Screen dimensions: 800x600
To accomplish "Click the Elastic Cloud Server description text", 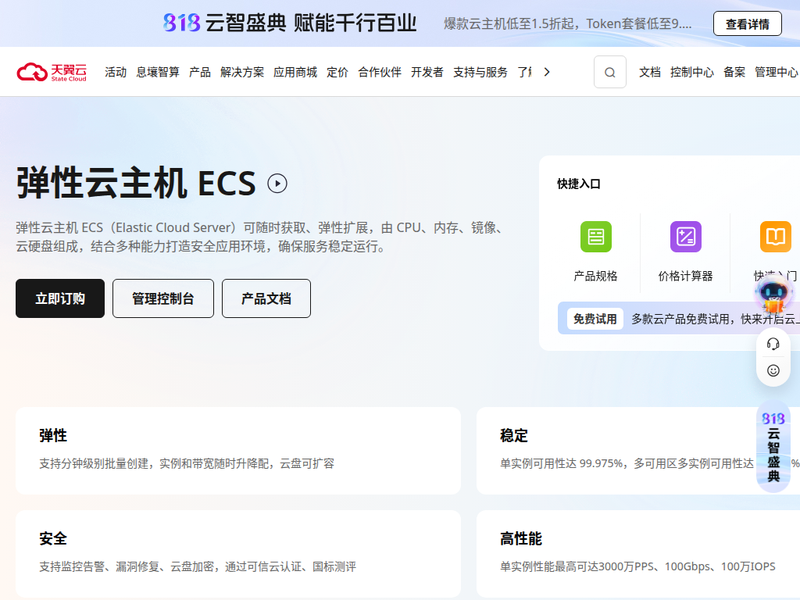I will [261, 237].
